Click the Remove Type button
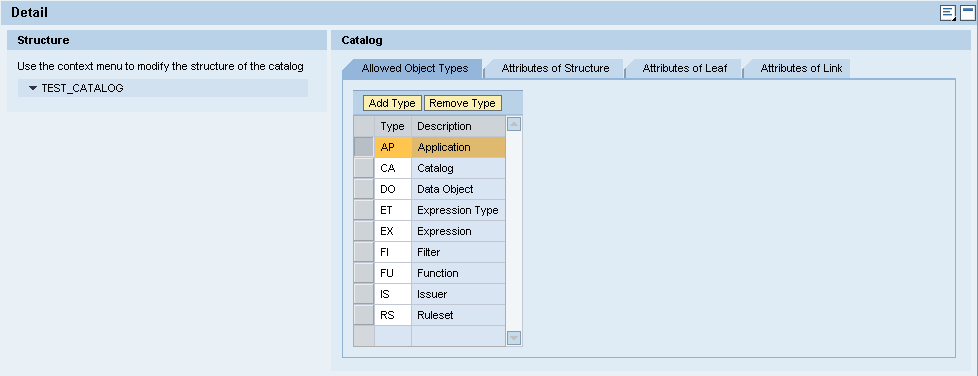The width and height of the screenshot is (978, 376). [x=462, y=103]
